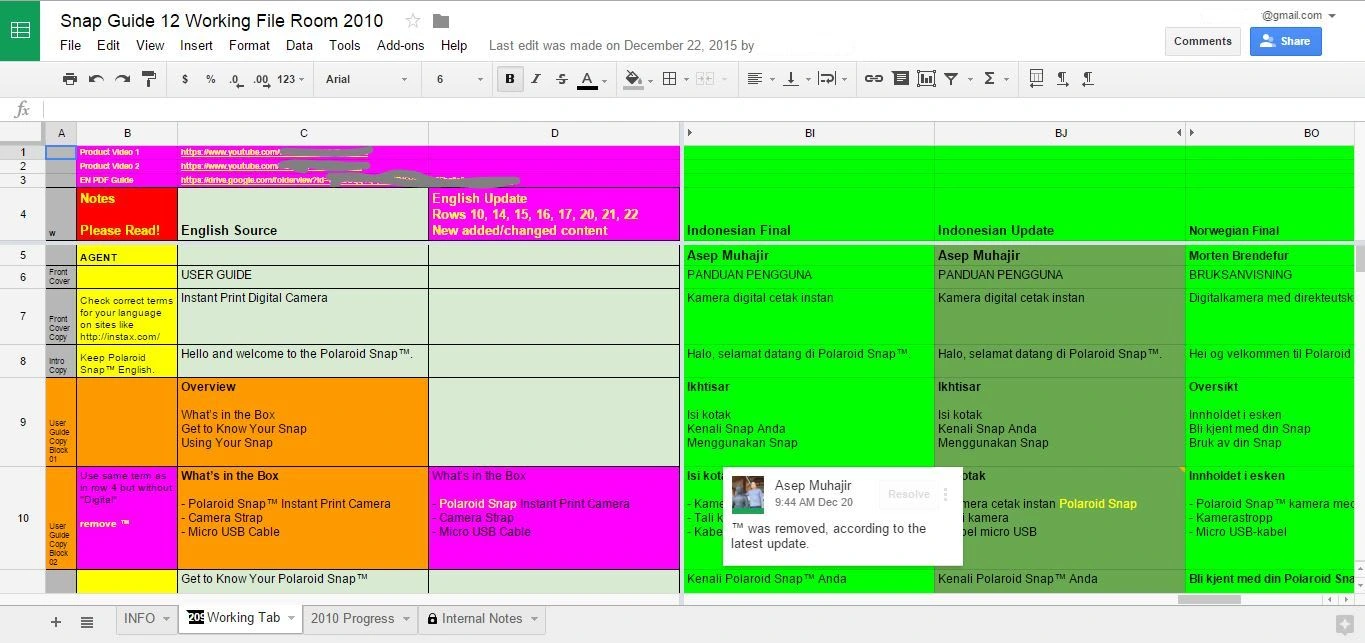1365x643 pixels.
Task: Open the Help menu
Action: coord(454,45)
